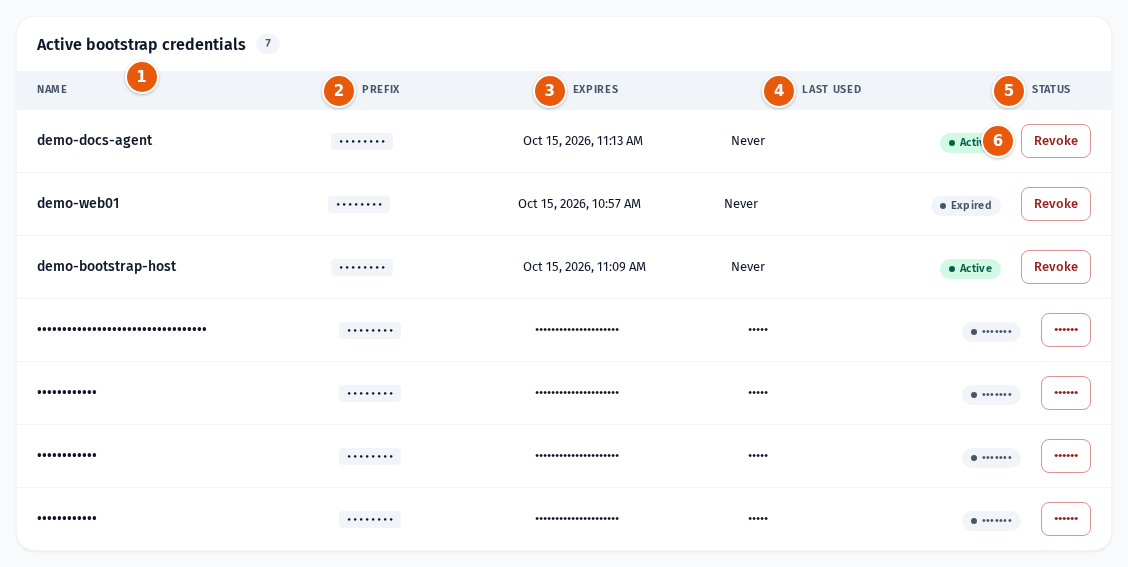
Task: Revoke the demo-web01 credential
Action: point(1055,204)
